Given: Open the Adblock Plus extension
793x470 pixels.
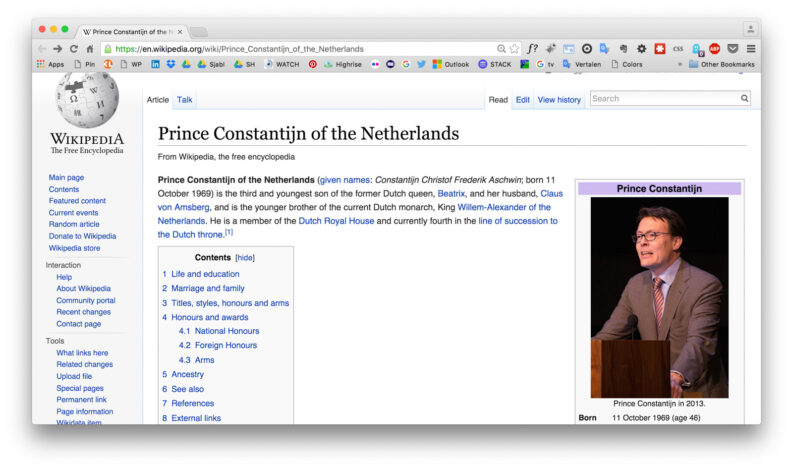Looking at the screenshot, I should pos(714,49).
